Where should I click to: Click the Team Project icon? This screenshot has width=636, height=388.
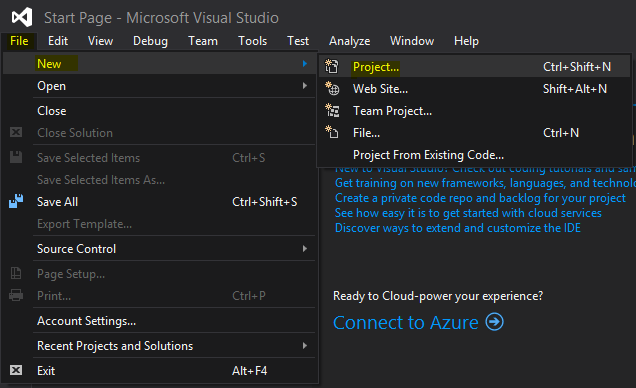pos(332,110)
